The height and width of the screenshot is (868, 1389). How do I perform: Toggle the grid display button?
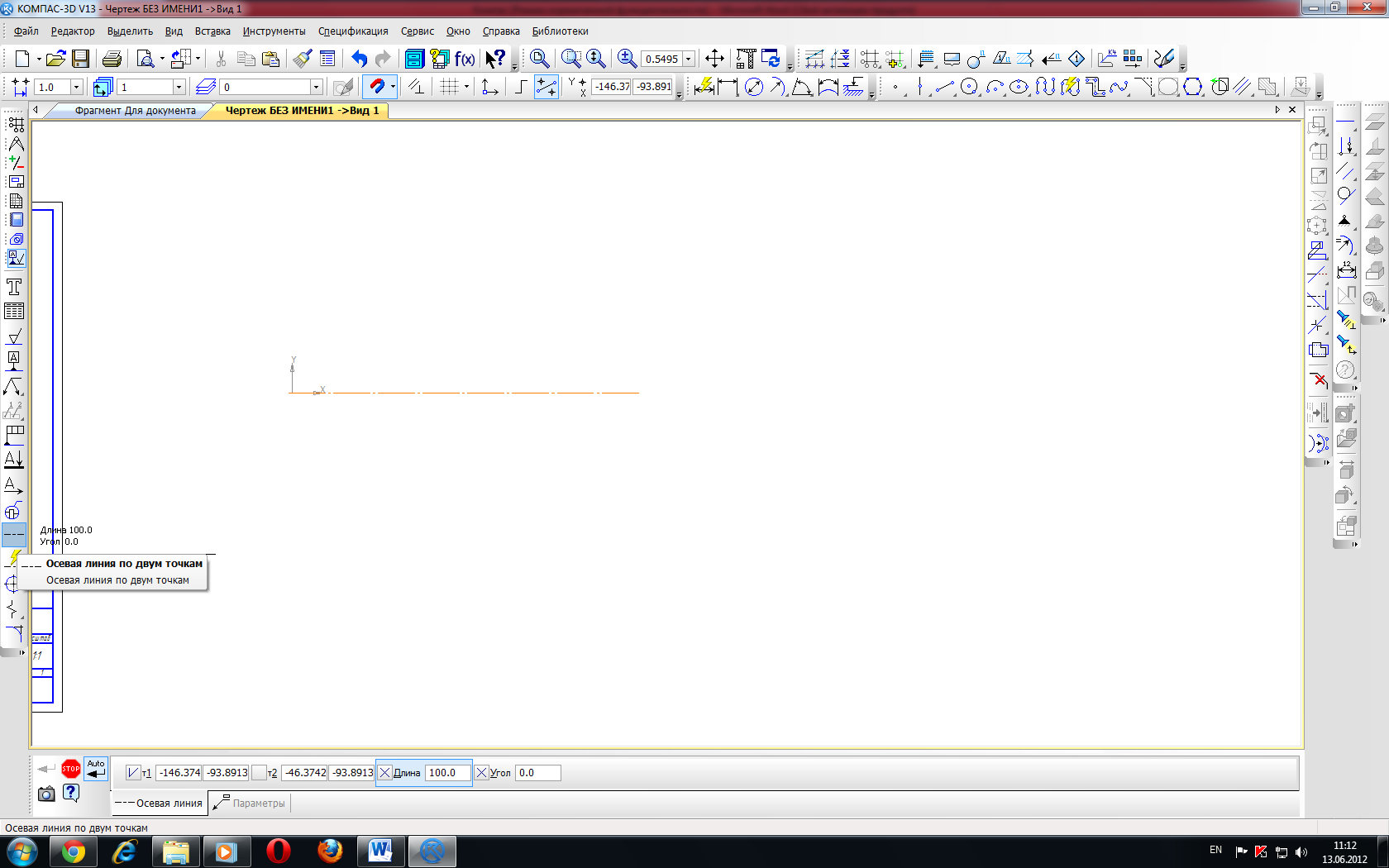click(x=449, y=87)
